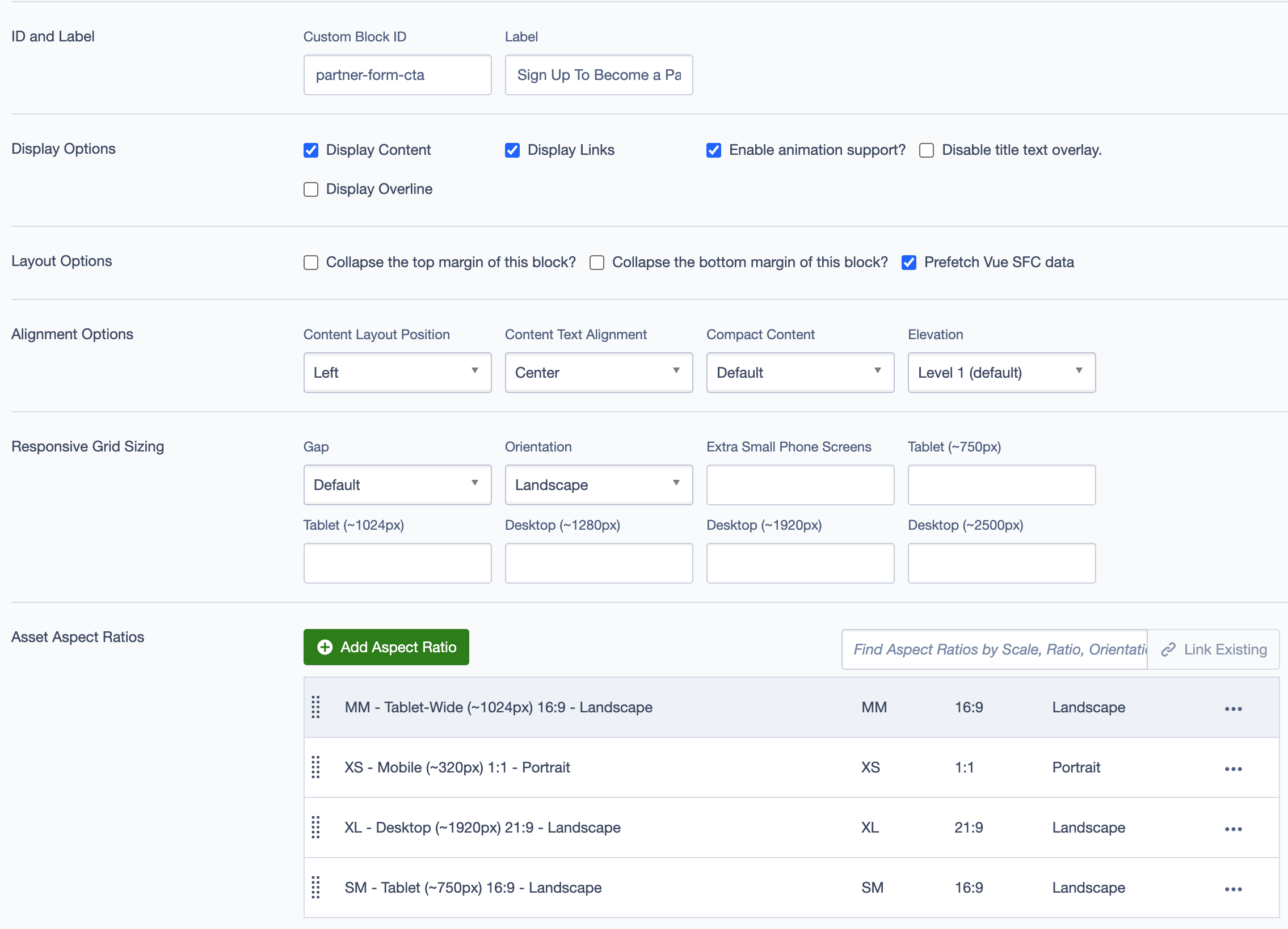Click drag handle of MM Tablet-Wide row
Viewport: 1288px width, 929px height.
(315, 707)
